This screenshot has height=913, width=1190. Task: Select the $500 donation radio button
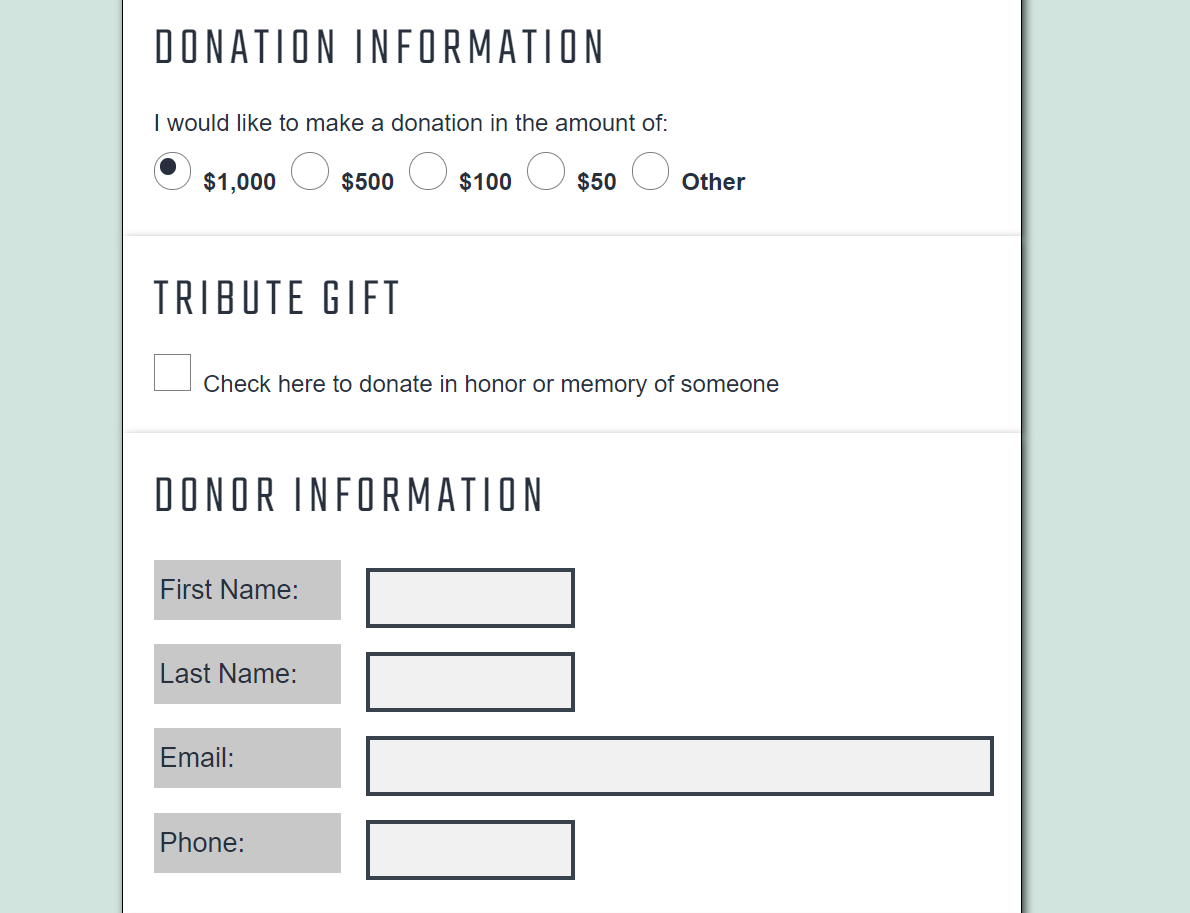(310, 171)
